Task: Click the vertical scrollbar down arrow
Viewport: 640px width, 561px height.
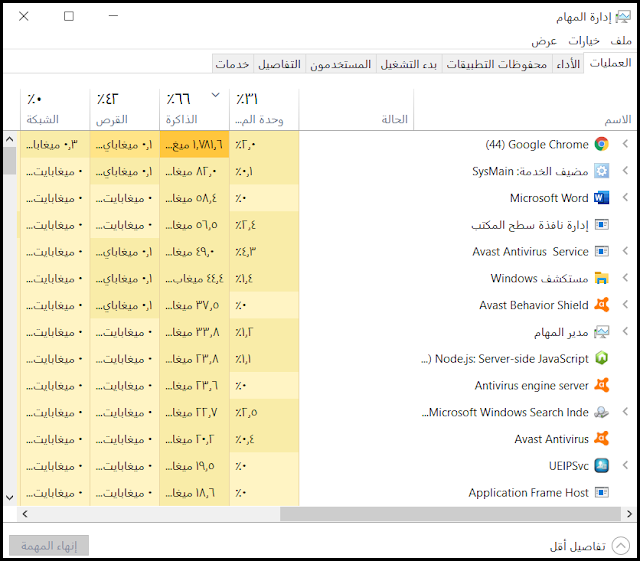Action: (9, 498)
